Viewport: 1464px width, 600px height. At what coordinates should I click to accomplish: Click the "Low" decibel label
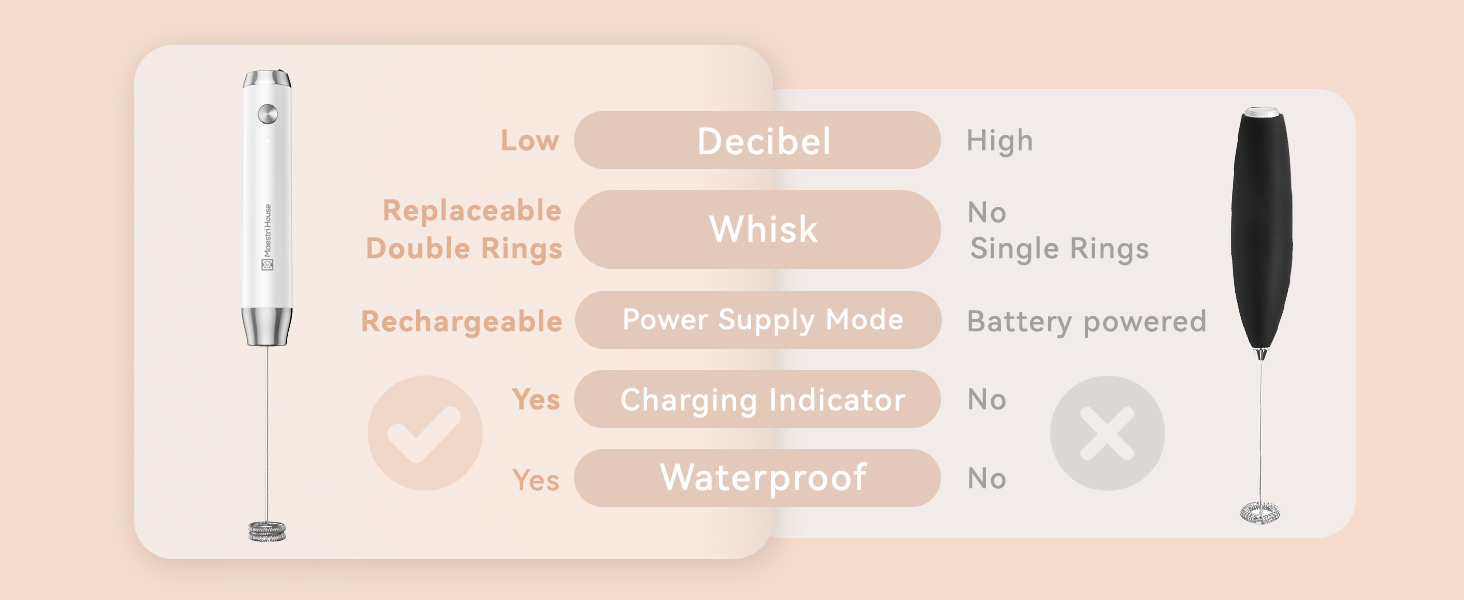[x=530, y=140]
